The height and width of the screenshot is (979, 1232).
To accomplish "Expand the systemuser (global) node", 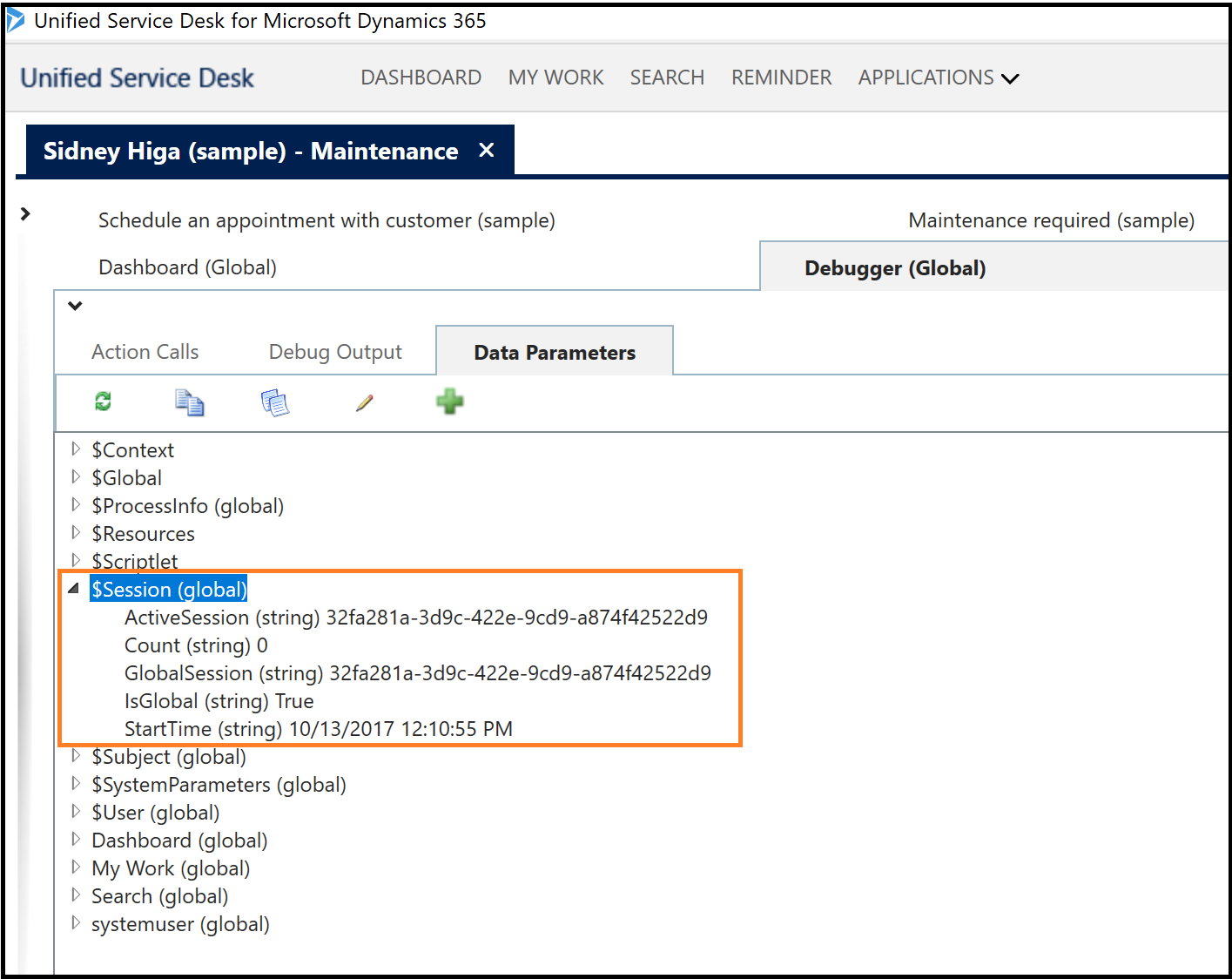I will (76, 922).
